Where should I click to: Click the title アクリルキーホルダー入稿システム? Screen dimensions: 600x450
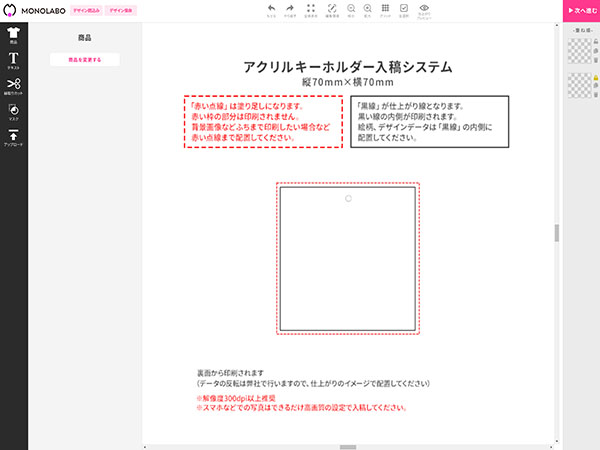coord(348,67)
